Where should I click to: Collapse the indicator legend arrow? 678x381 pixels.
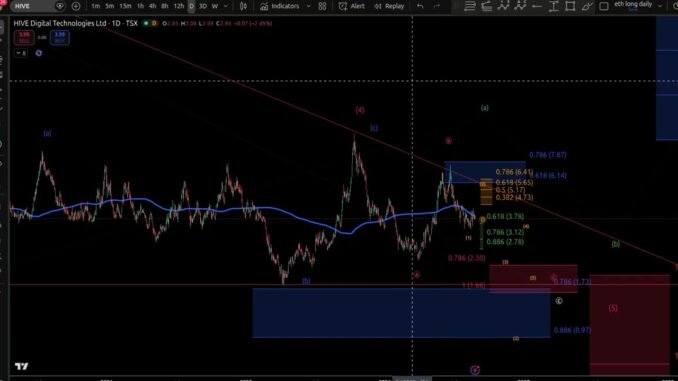pyautogui.click(x=21, y=53)
